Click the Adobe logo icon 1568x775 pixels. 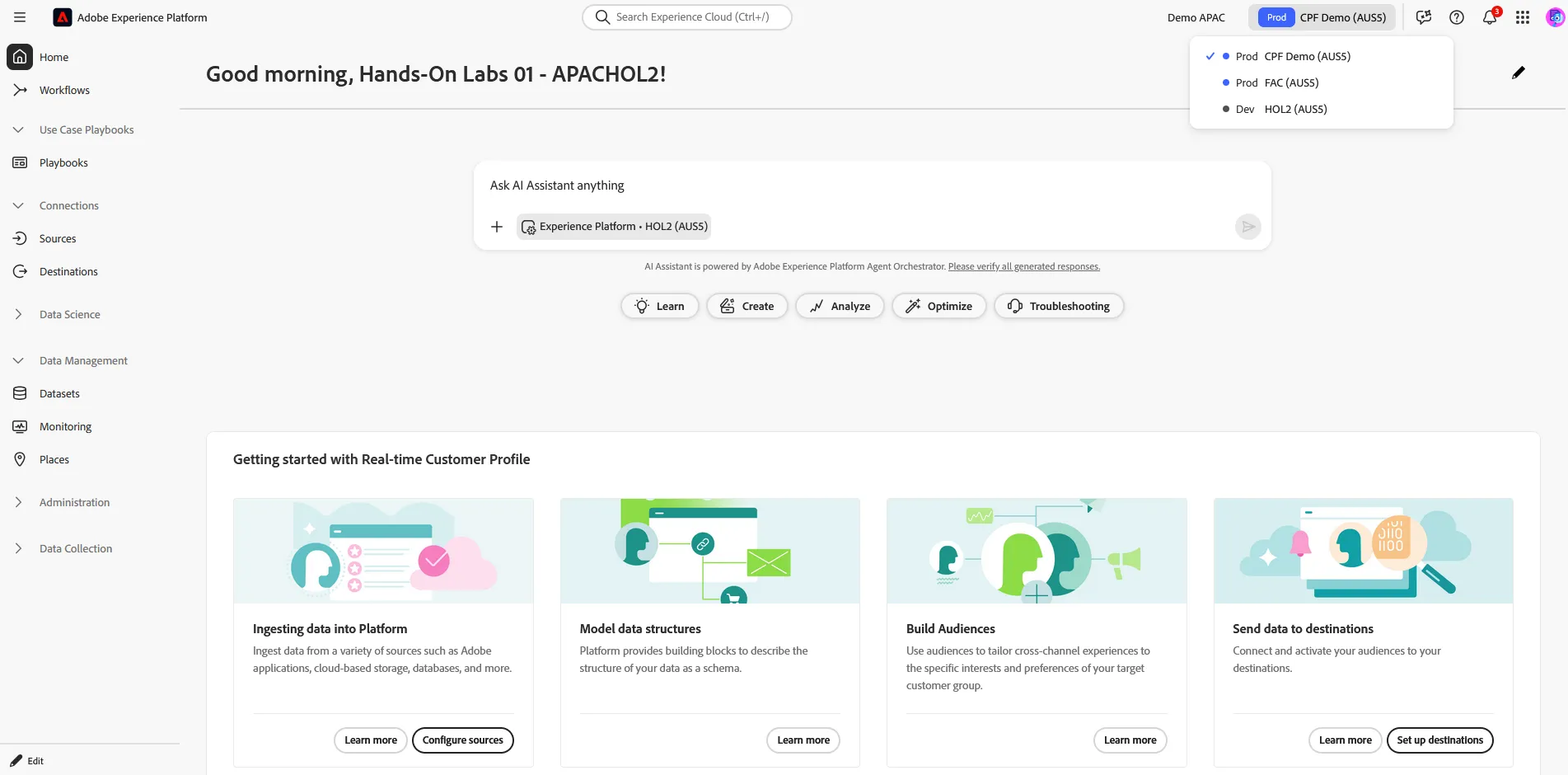click(63, 17)
